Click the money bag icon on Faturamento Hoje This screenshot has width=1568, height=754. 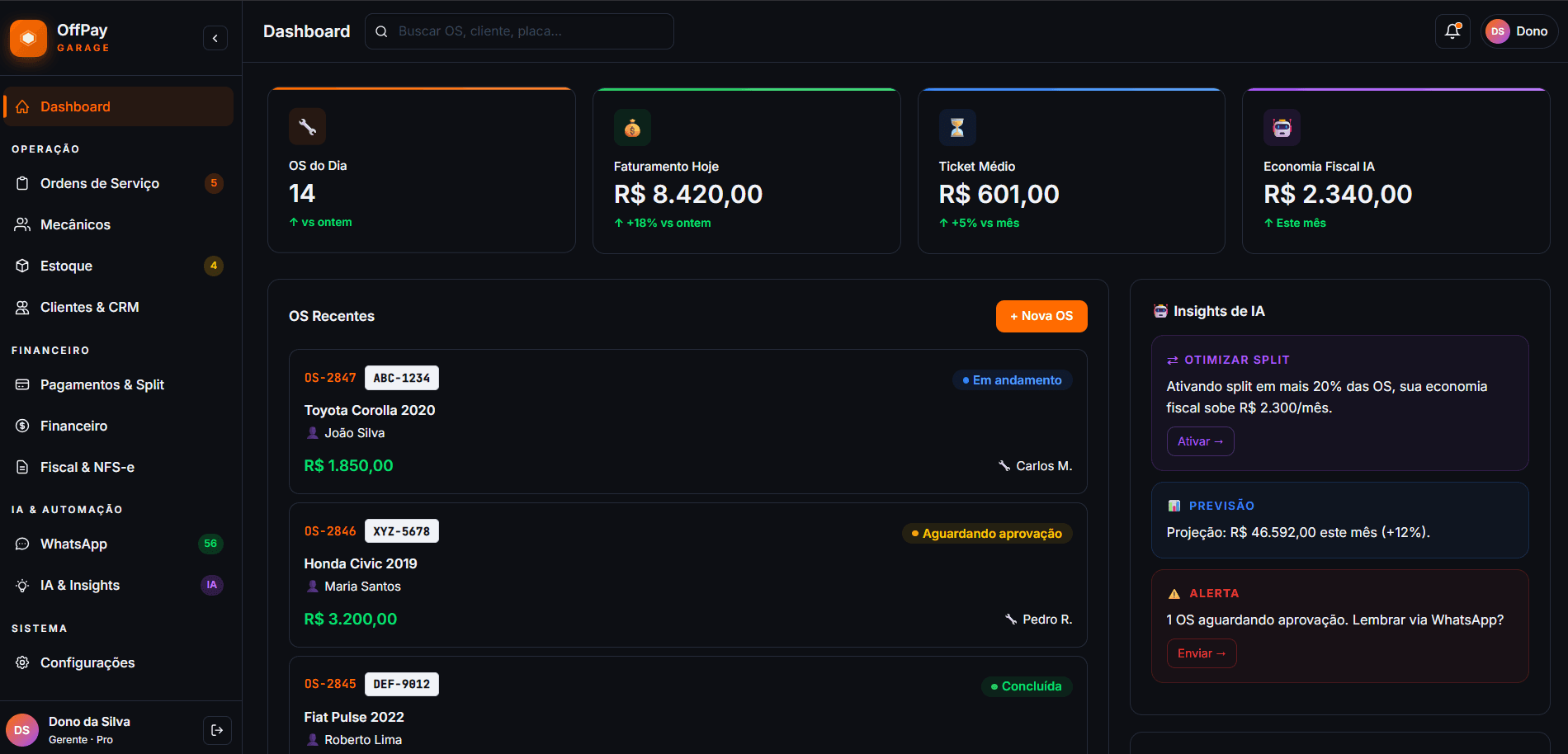(x=632, y=128)
